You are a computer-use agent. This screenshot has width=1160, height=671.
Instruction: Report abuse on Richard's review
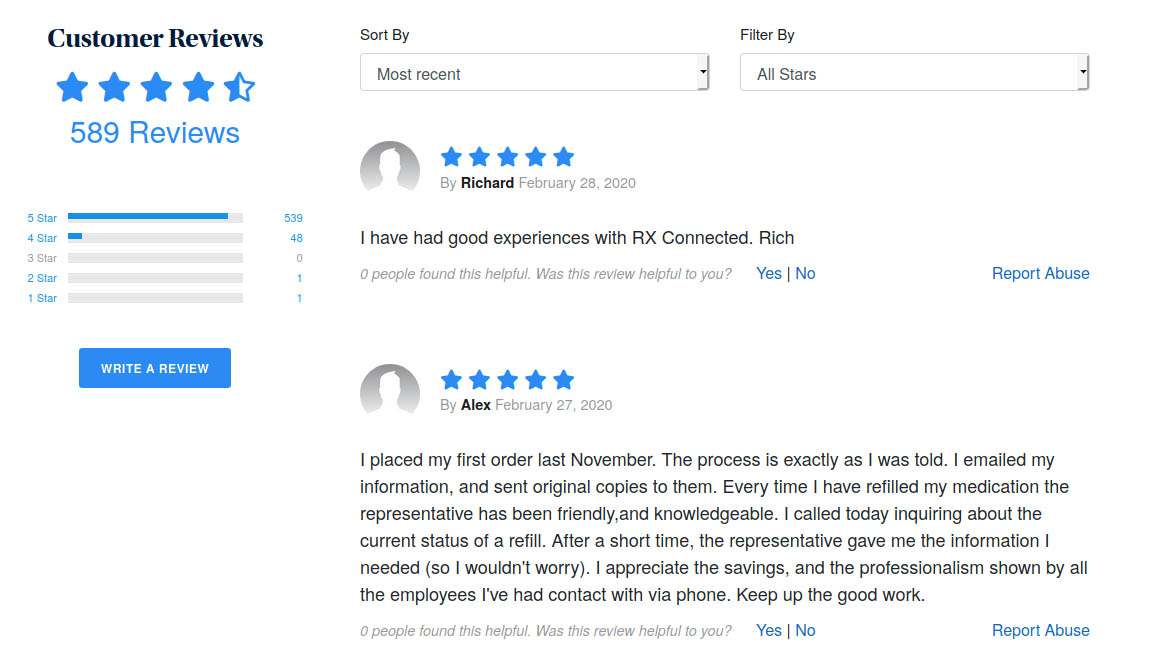[1040, 273]
